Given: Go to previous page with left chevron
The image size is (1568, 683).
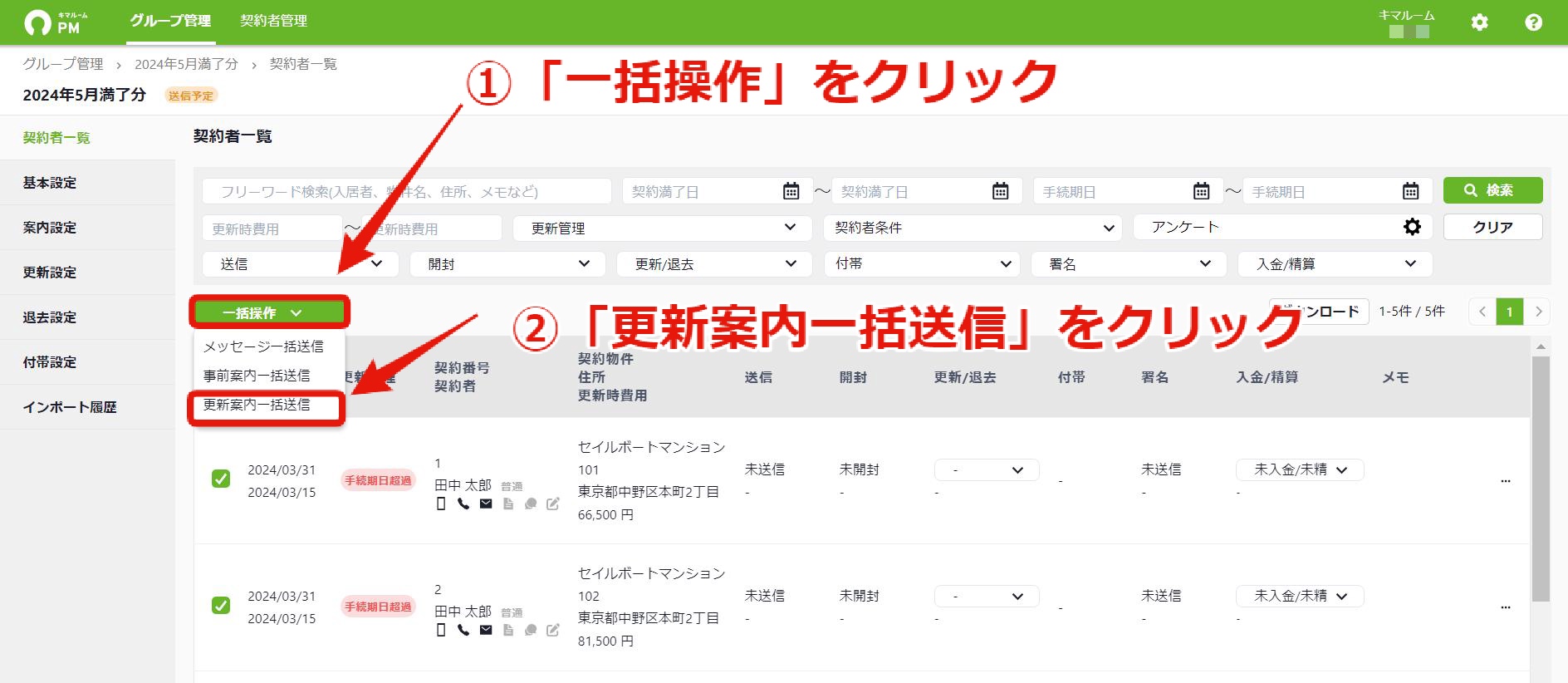Looking at the screenshot, I should coord(1482,312).
